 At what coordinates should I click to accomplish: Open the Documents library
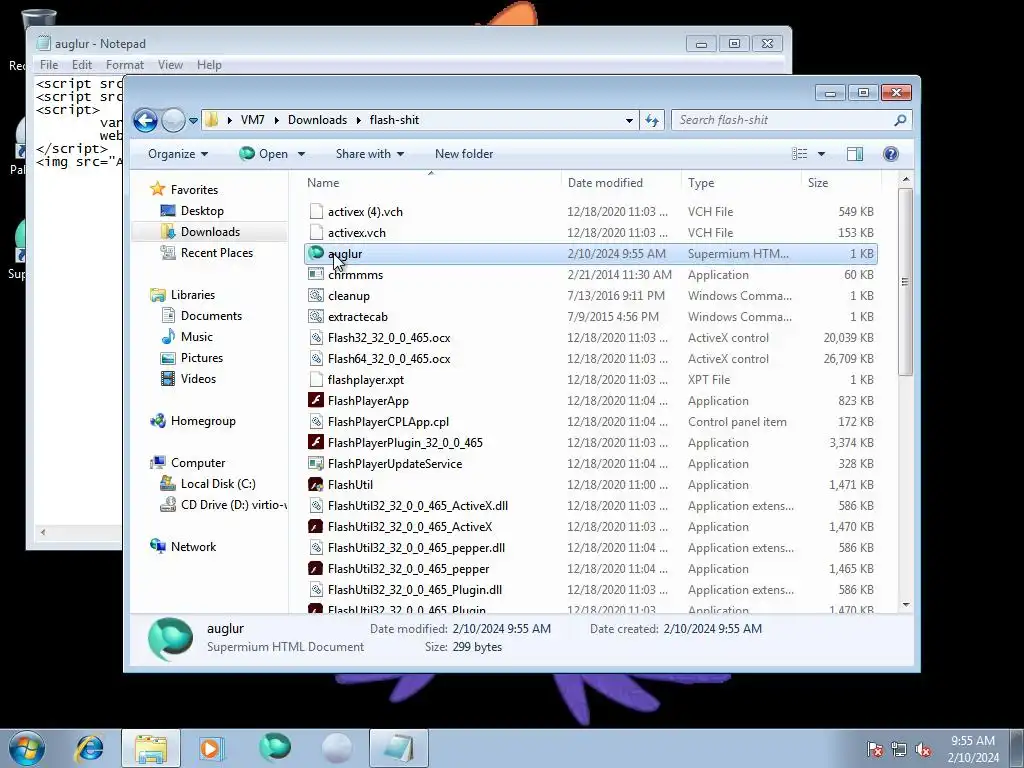point(211,316)
